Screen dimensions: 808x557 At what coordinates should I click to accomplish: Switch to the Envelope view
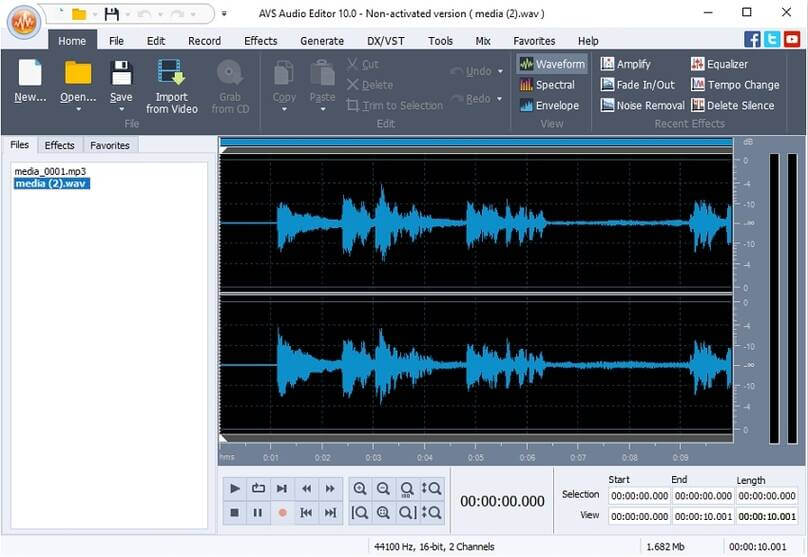tap(549, 105)
